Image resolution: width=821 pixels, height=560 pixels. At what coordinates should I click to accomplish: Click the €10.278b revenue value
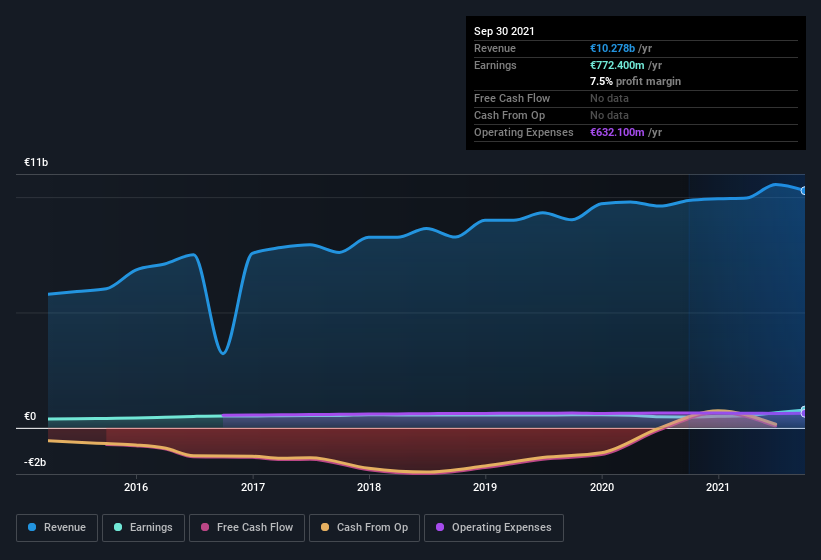click(613, 48)
